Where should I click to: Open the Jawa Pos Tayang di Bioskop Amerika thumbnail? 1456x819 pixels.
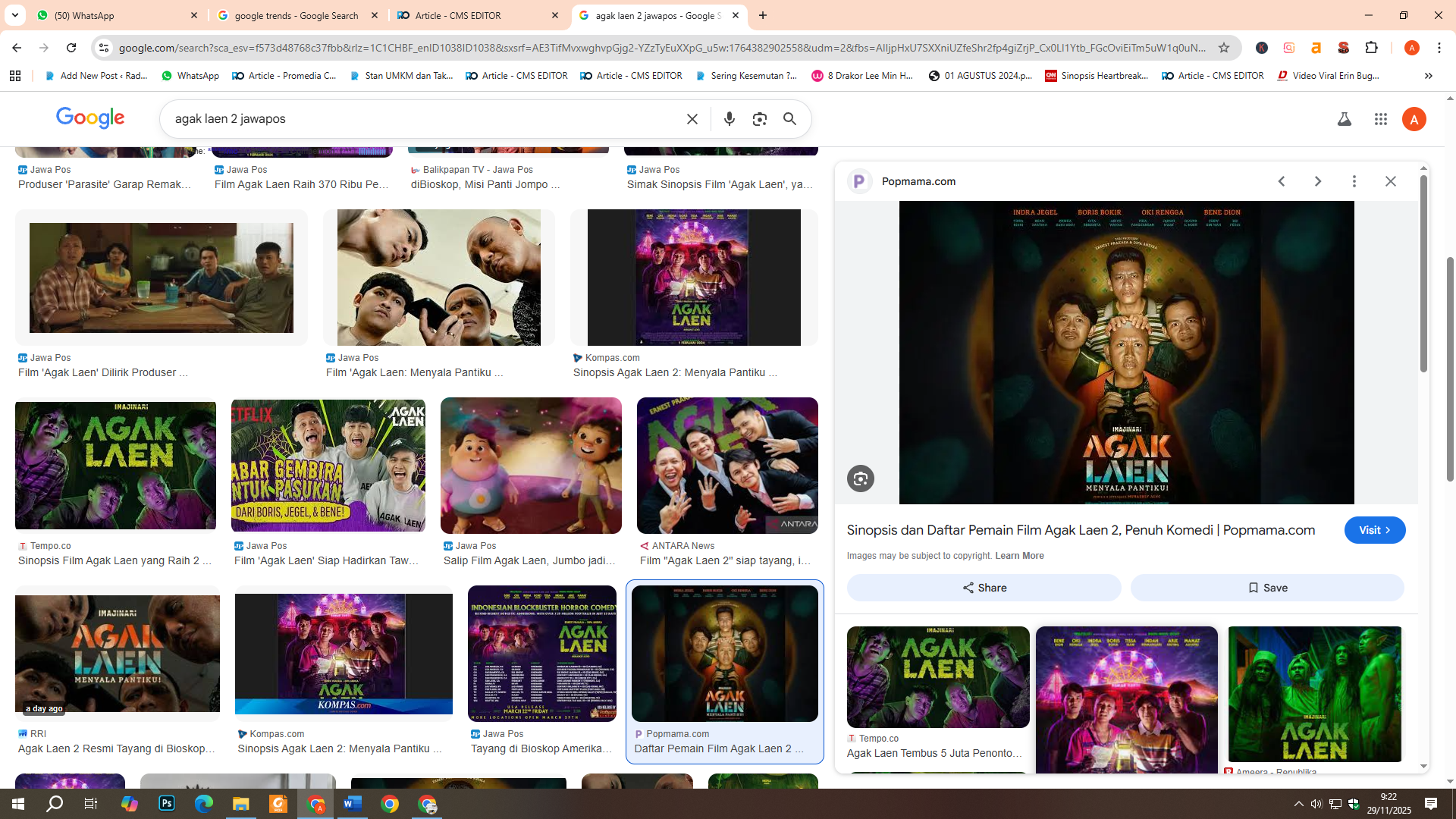(542, 654)
